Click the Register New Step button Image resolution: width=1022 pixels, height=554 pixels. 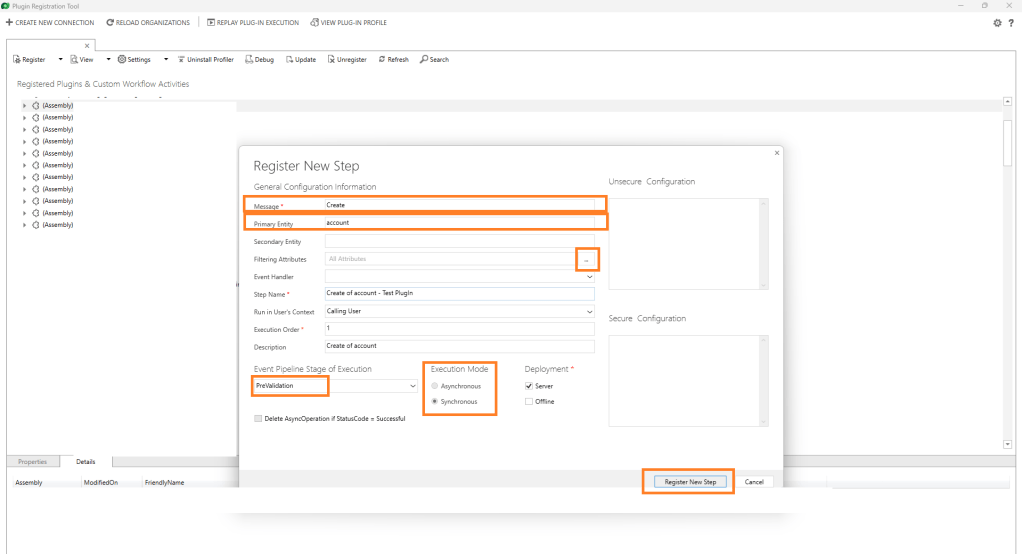[x=690, y=482]
